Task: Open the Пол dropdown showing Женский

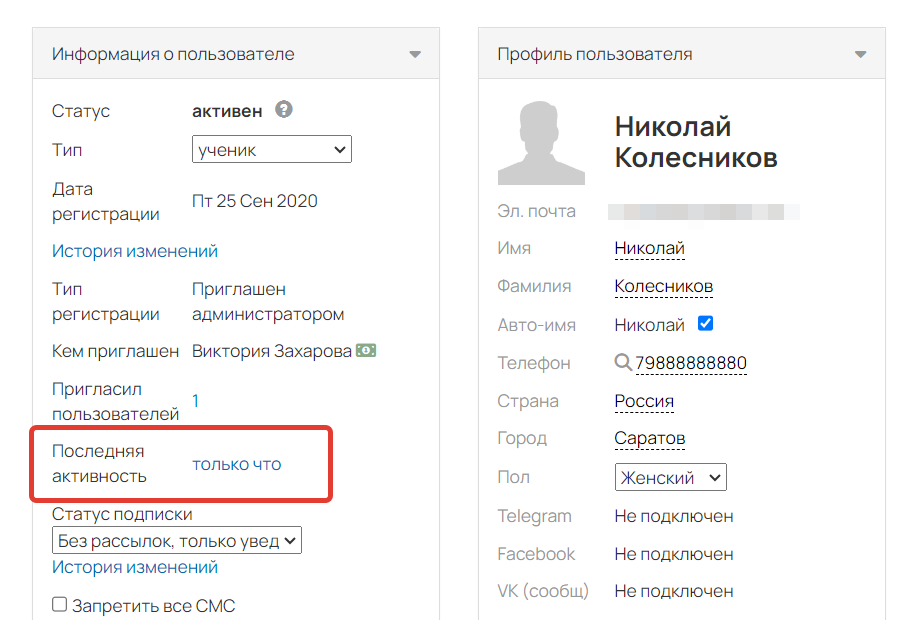Action: tap(670, 477)
